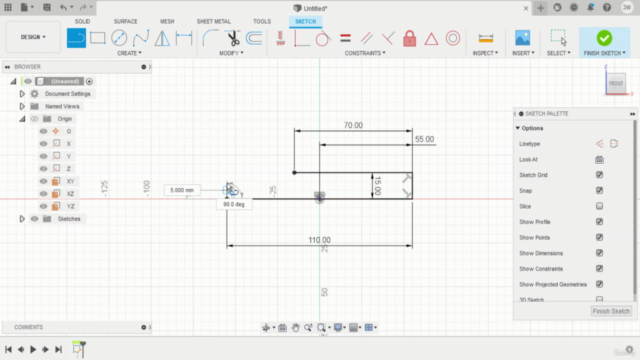The image size is (640, 360).
Task: Switch to the SHEET METAL tab
Action: click(x=214, y=21)
